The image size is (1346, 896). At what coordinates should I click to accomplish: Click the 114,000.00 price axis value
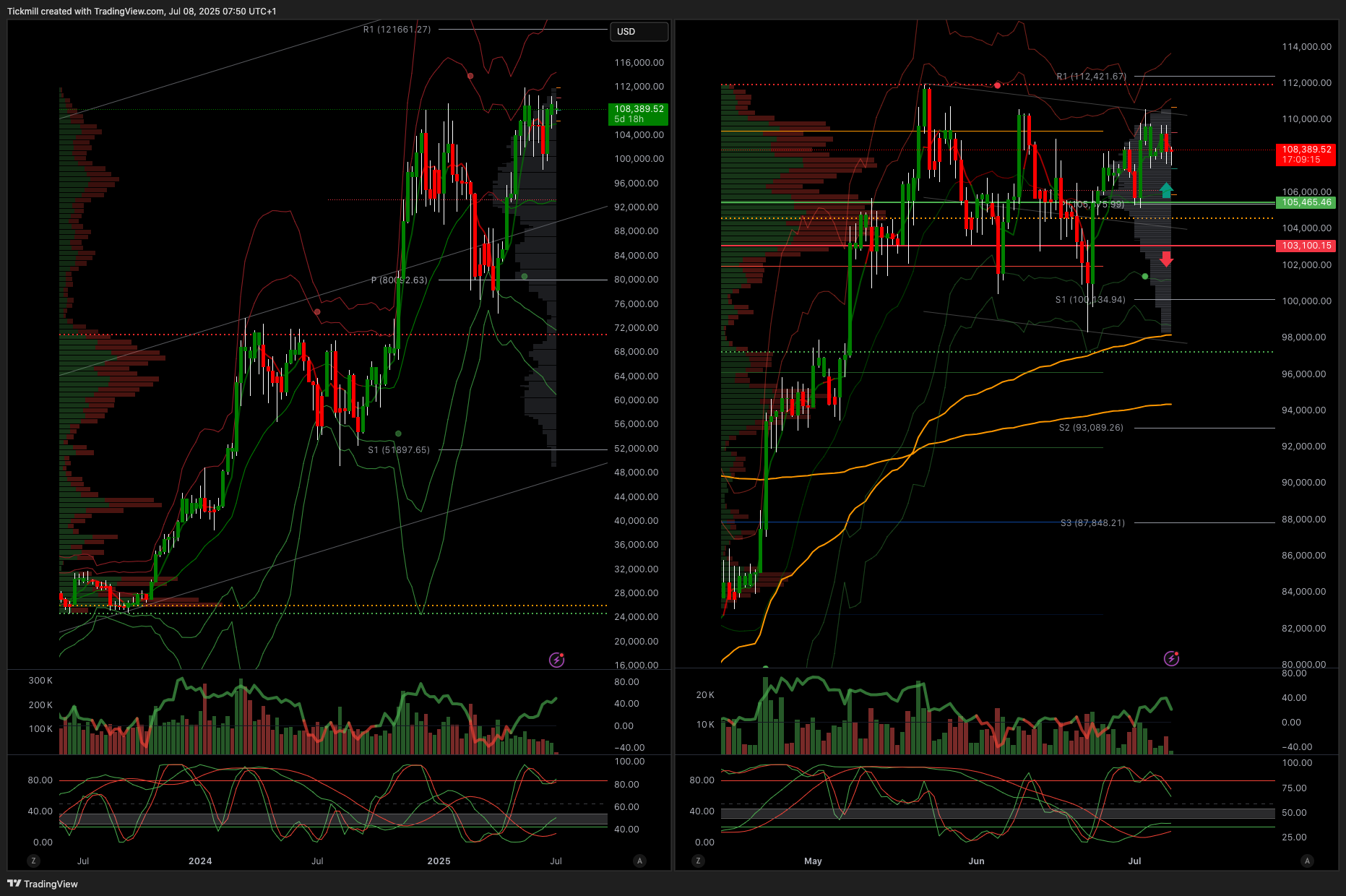click(1306, 47)
